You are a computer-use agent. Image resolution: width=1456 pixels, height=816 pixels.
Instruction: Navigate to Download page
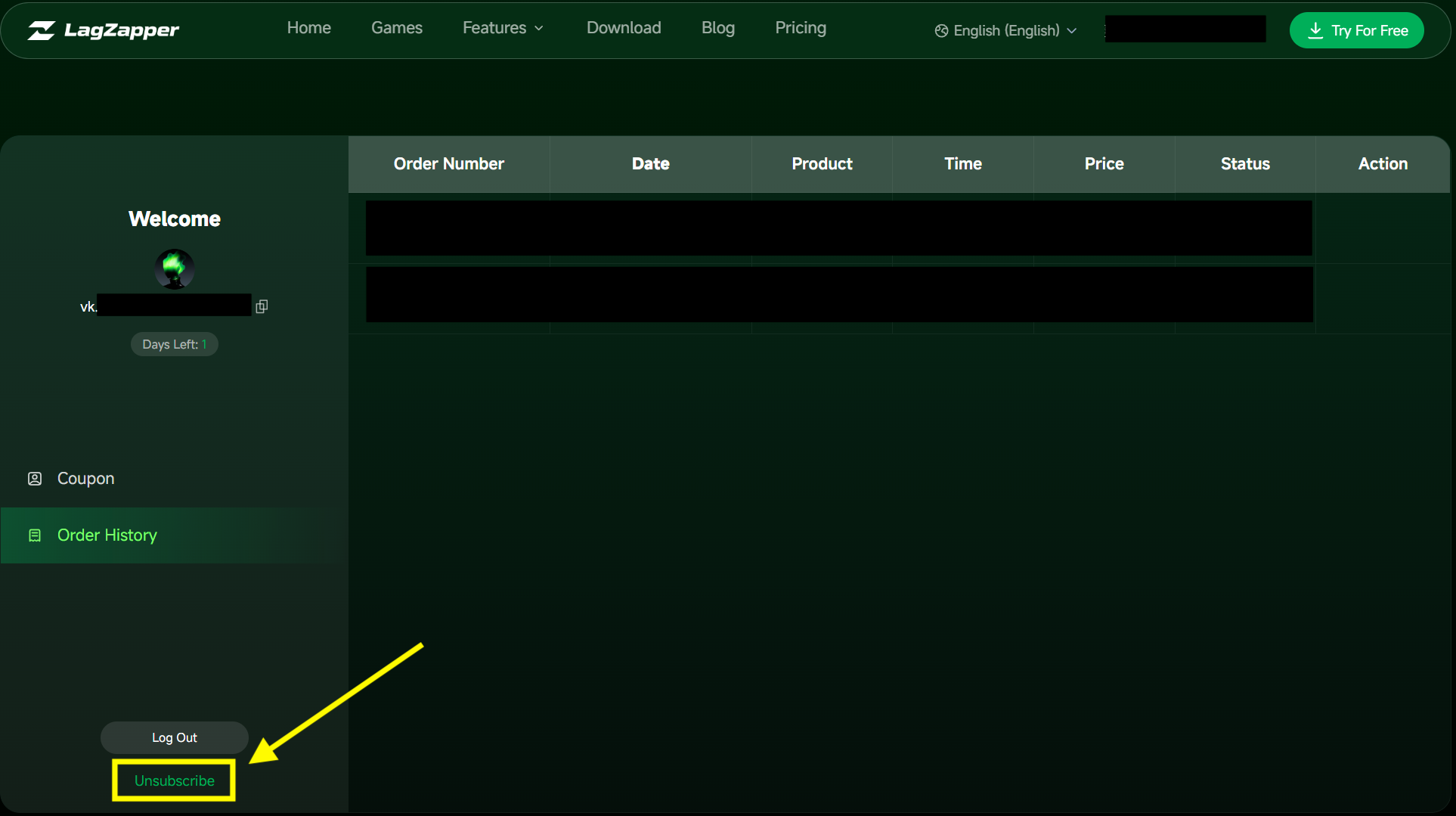(x=624, y=28)
